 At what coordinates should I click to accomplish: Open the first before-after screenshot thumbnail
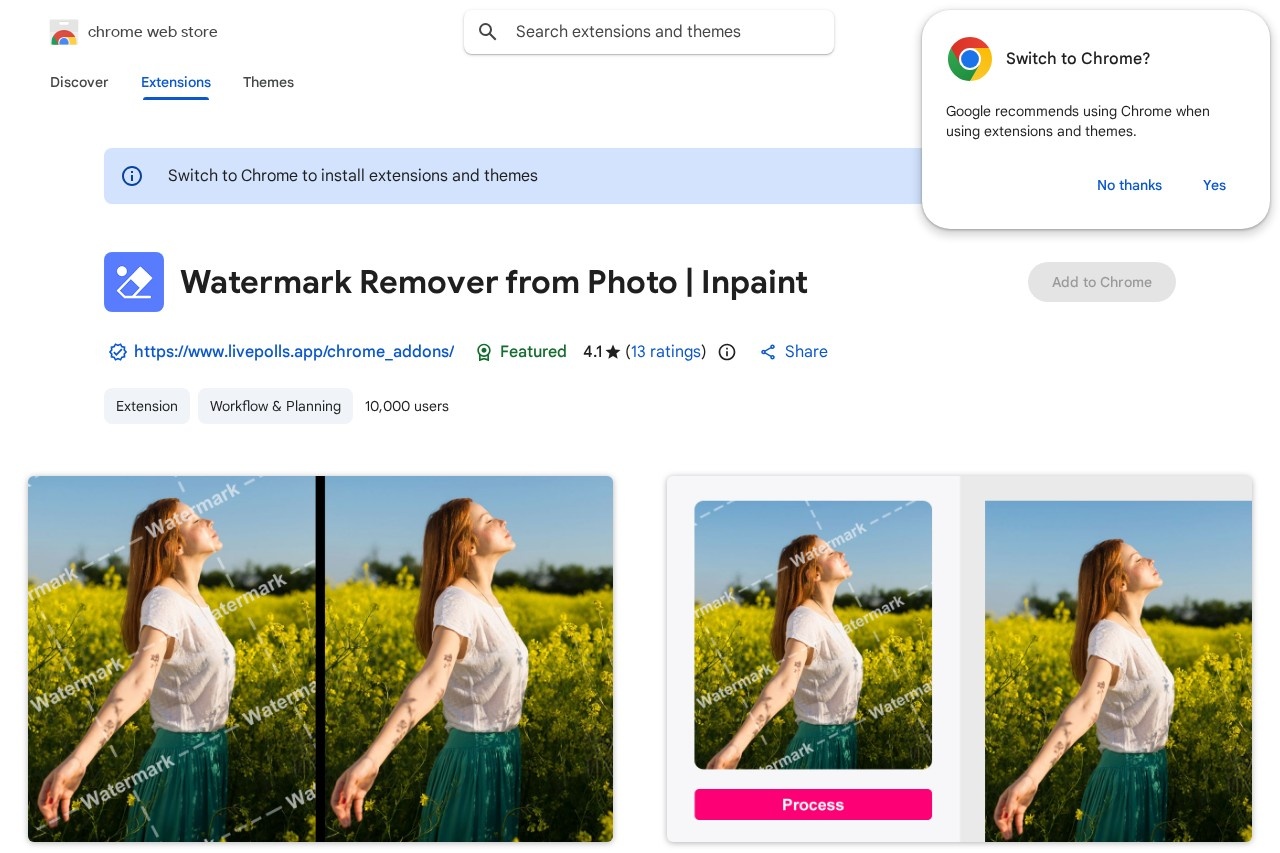pyautogui.click(x=320, y=658)
